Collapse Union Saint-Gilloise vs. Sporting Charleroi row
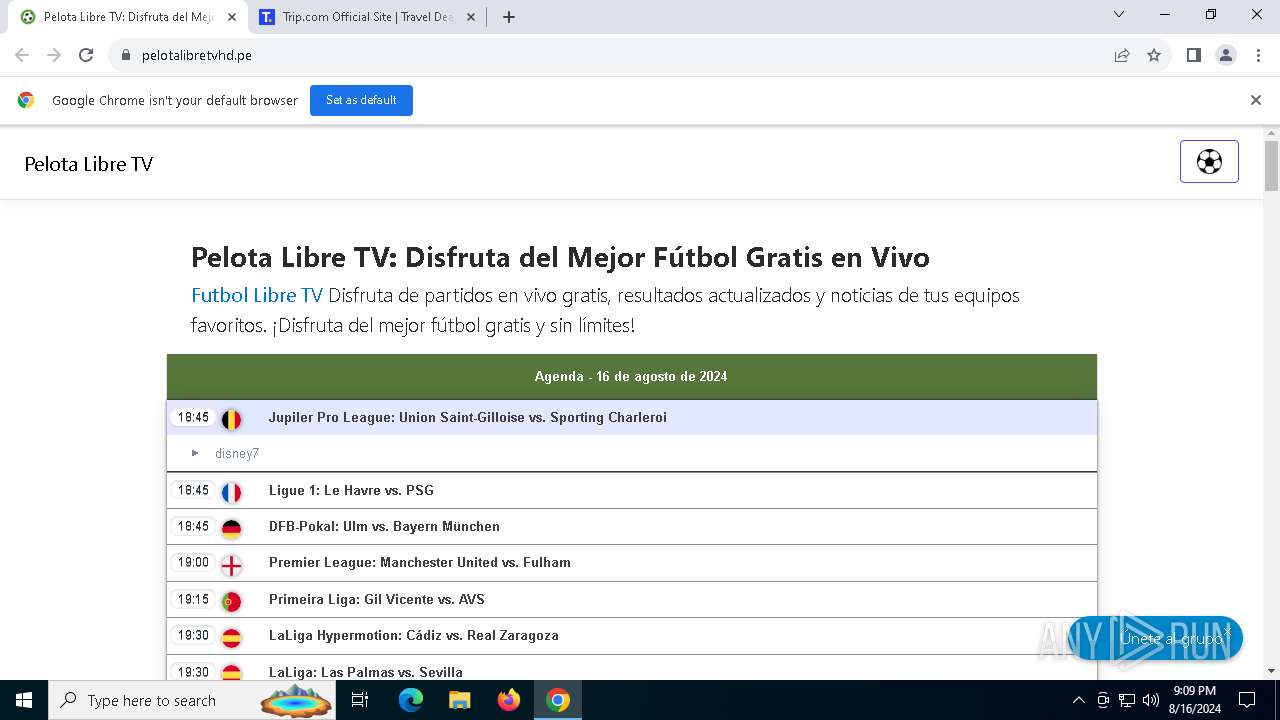 (632, 418)
